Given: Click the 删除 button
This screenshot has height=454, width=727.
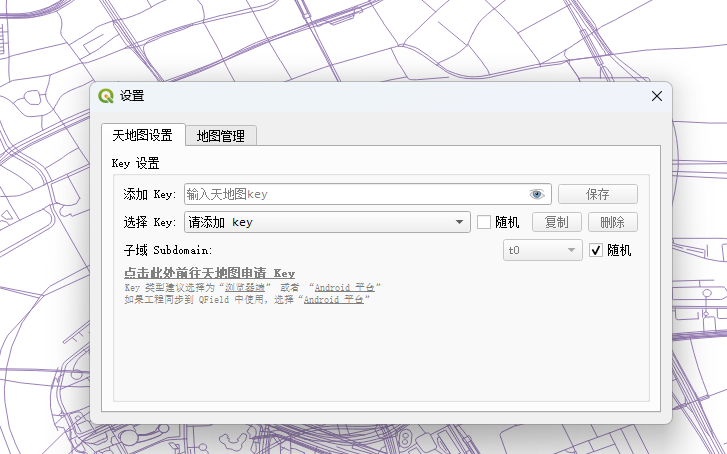Looking at the screenshot, I should pos(612,222).
